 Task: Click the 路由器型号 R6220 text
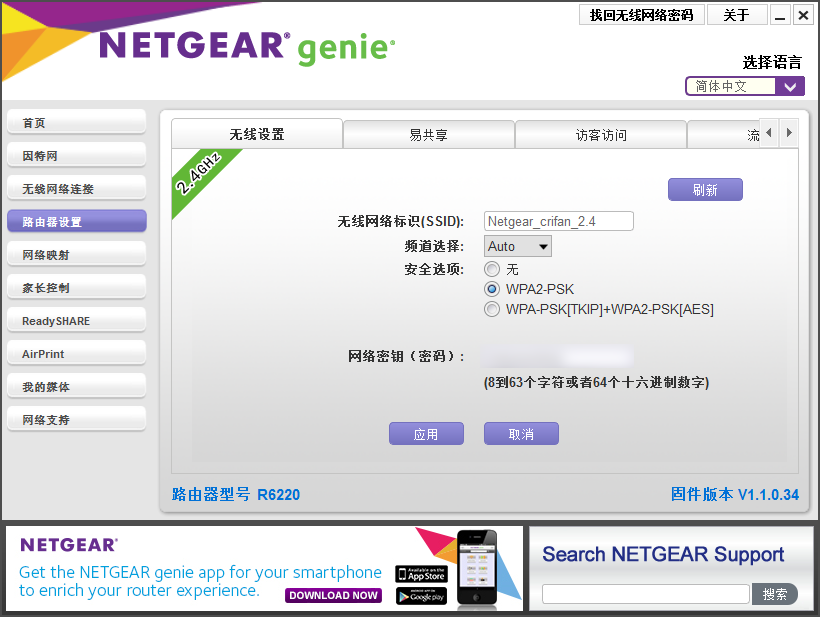pyautogui.click(x=236, y=494)
